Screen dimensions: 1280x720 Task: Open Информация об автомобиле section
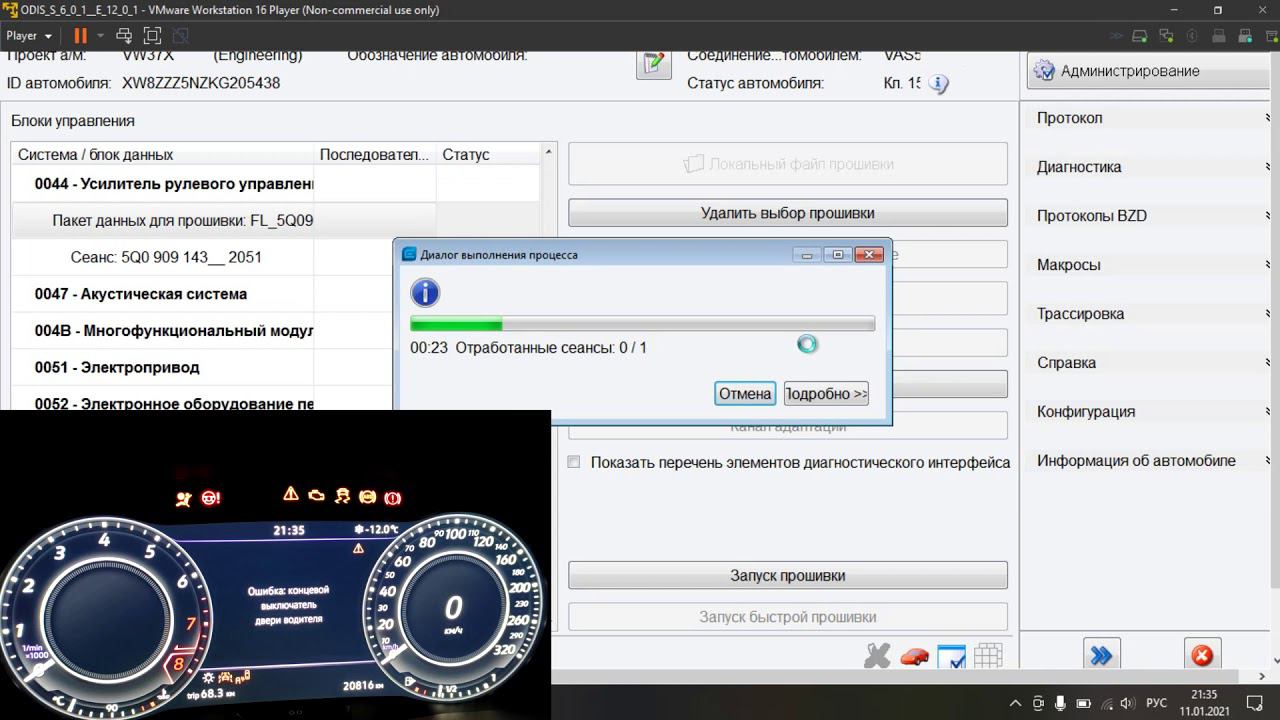(1152, 461)
